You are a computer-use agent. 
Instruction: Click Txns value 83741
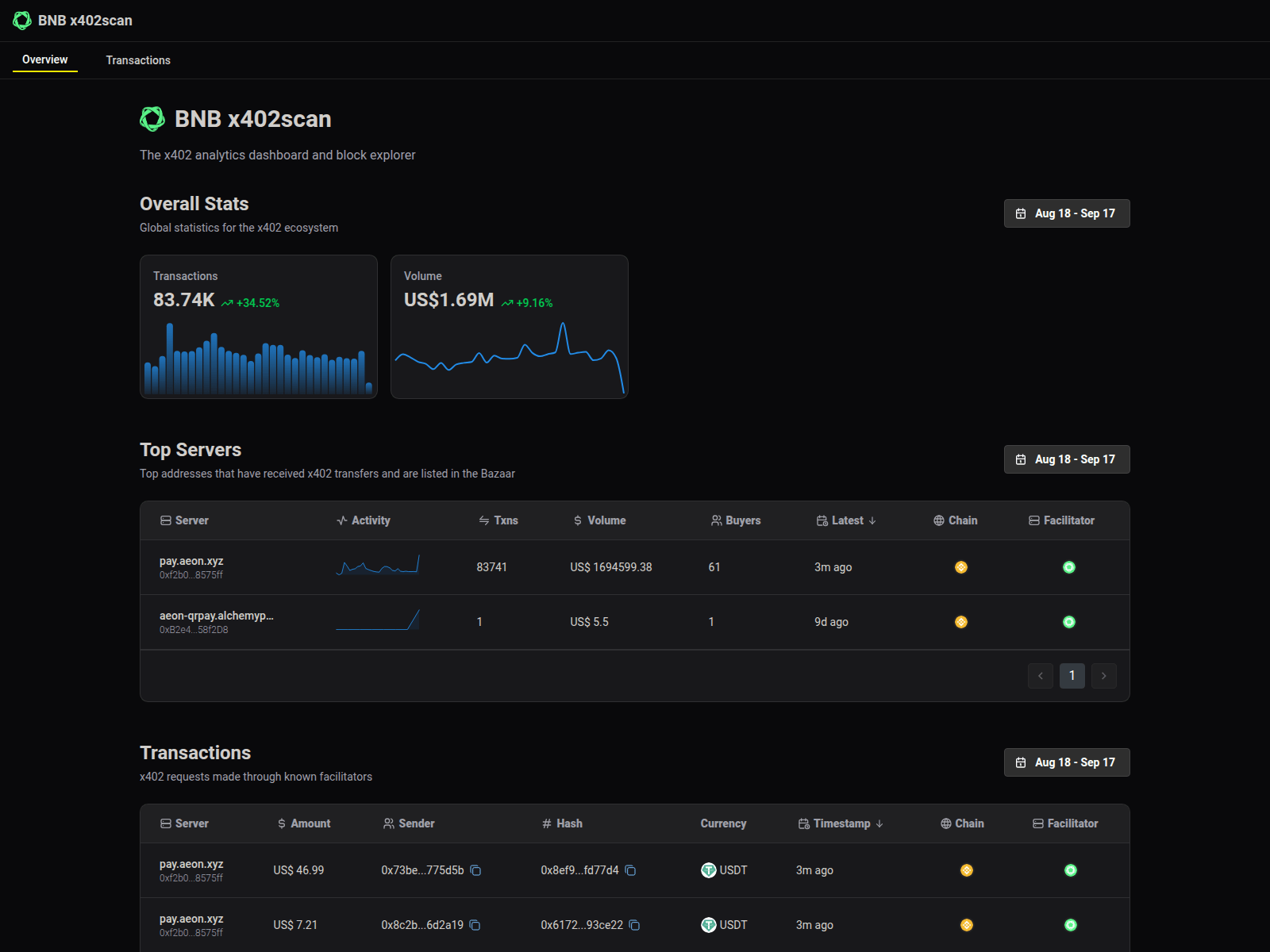coord(491,567)
